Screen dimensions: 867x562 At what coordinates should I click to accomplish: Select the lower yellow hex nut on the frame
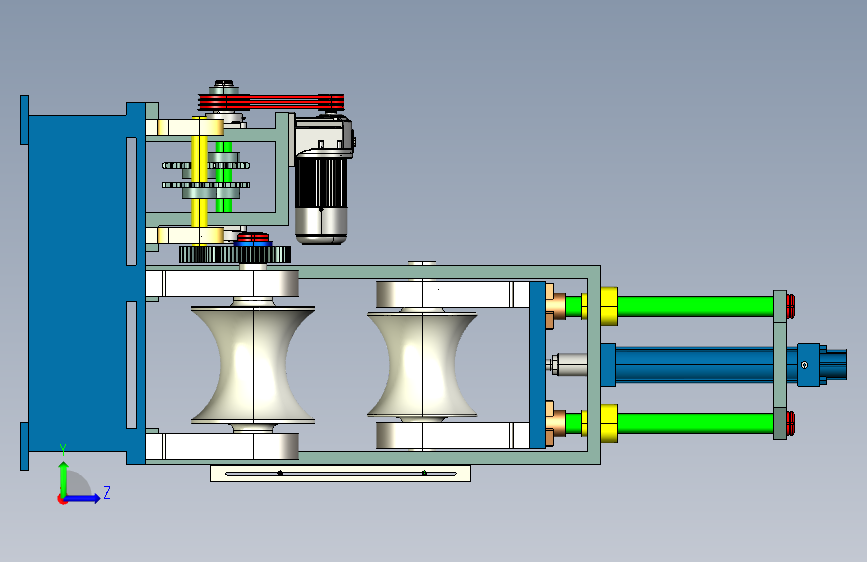(609, 423)
